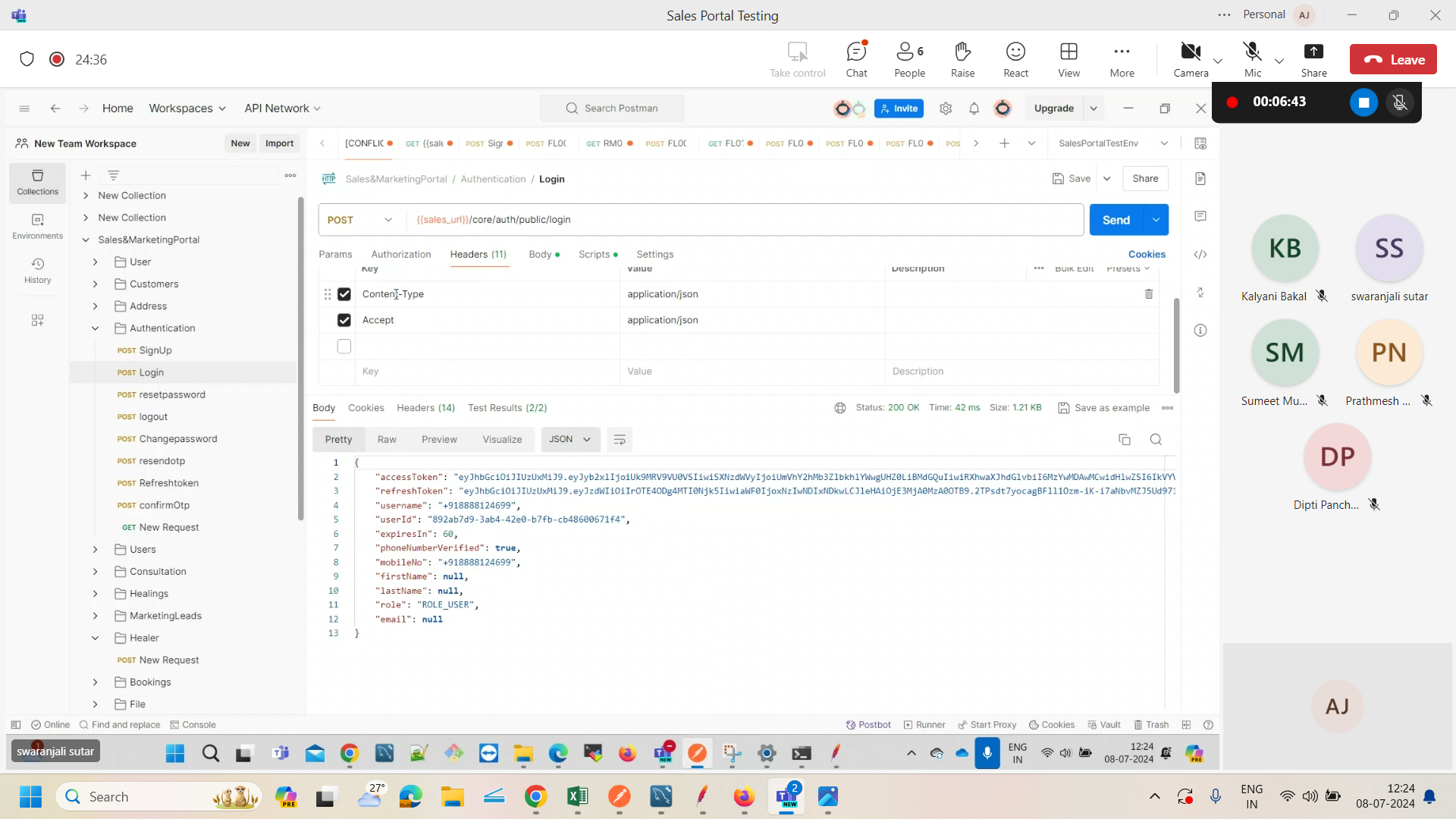Uncheck the Accept header checkbox
1456x819 pixels.
344,320
